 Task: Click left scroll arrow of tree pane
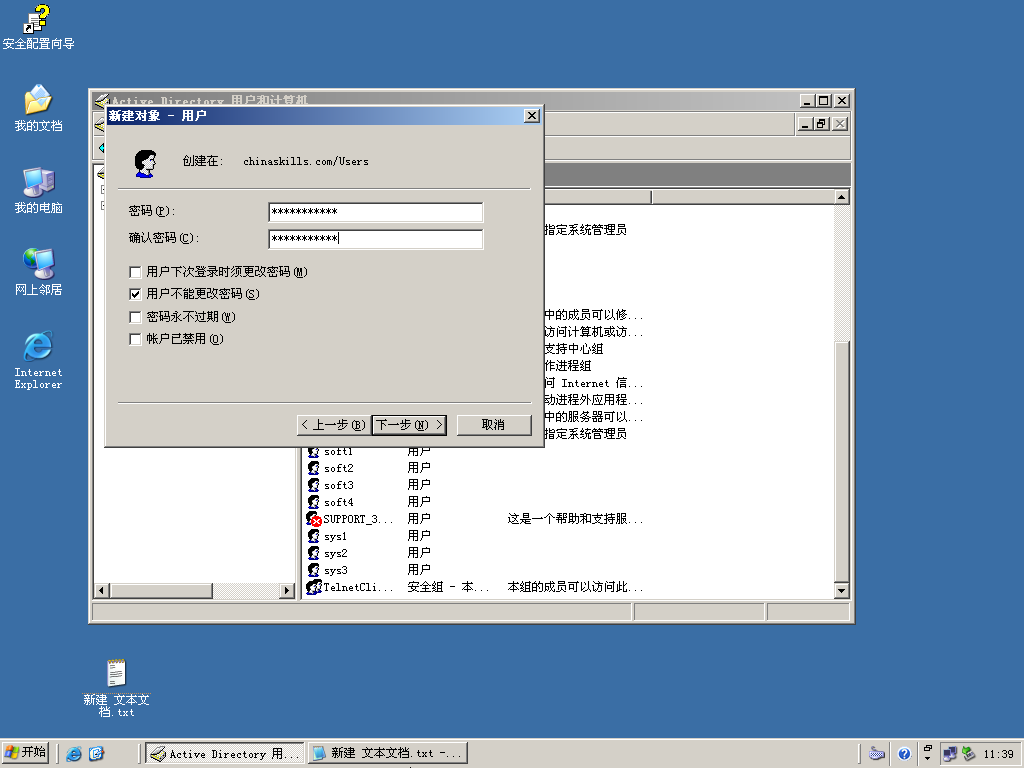101,590
